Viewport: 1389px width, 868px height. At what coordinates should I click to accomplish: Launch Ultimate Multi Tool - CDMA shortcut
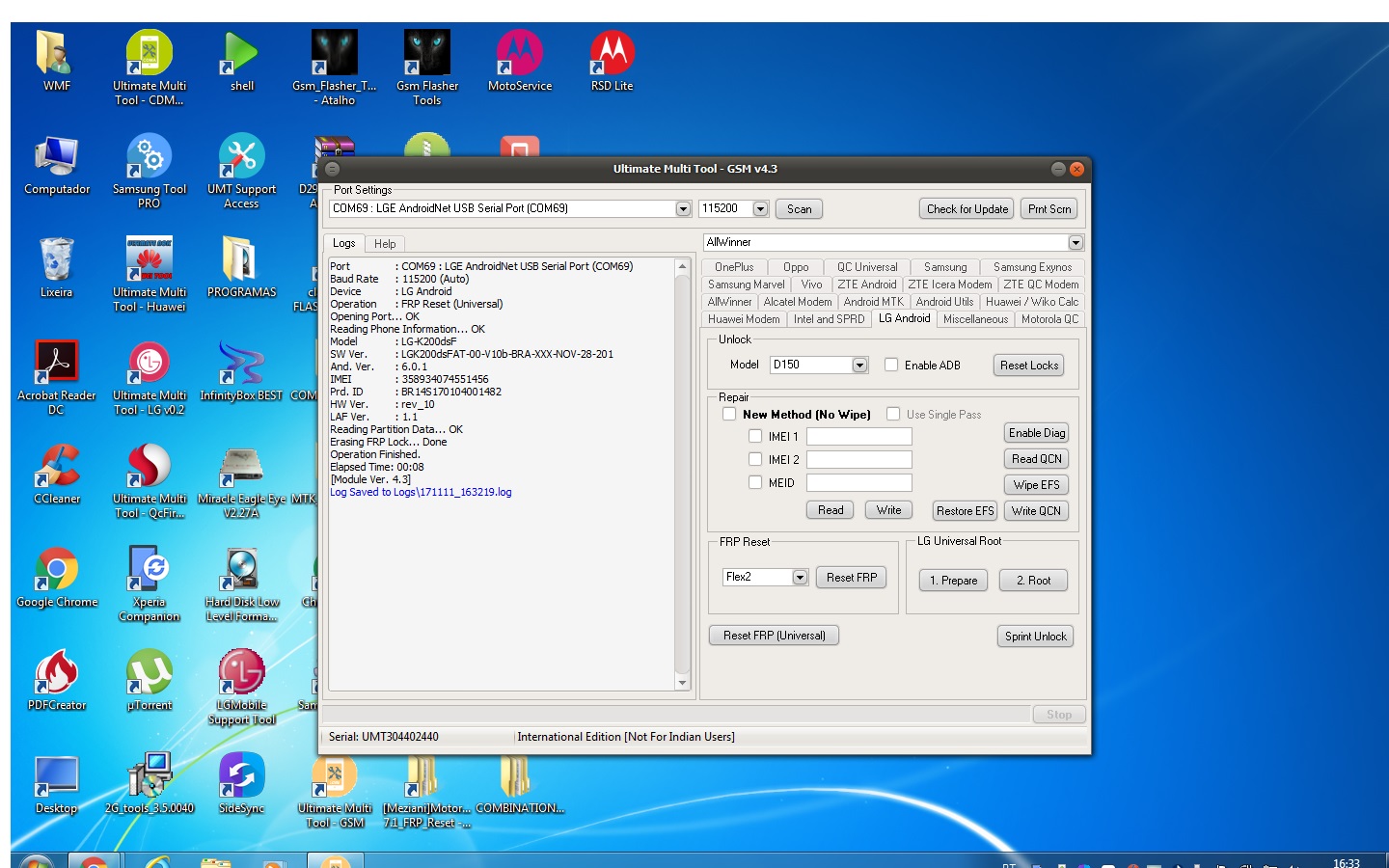click(x=149, y=68)
